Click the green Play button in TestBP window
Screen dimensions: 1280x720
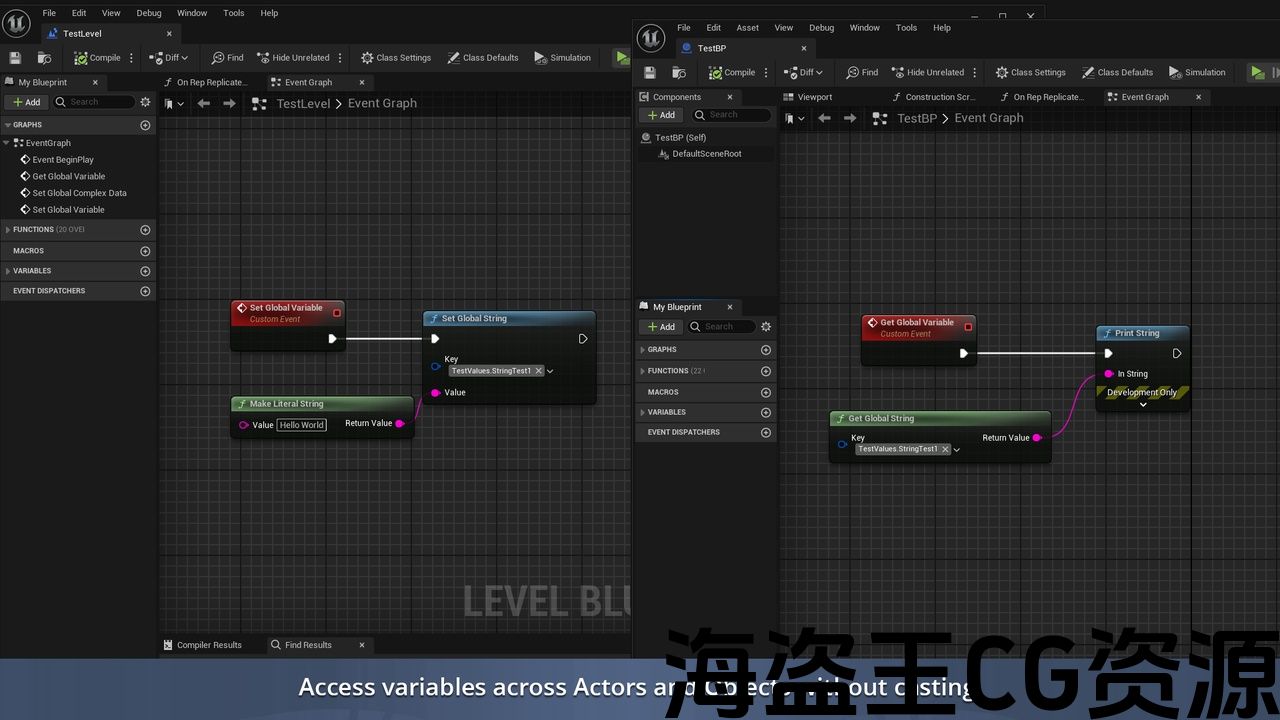[x=1257, y=72]
